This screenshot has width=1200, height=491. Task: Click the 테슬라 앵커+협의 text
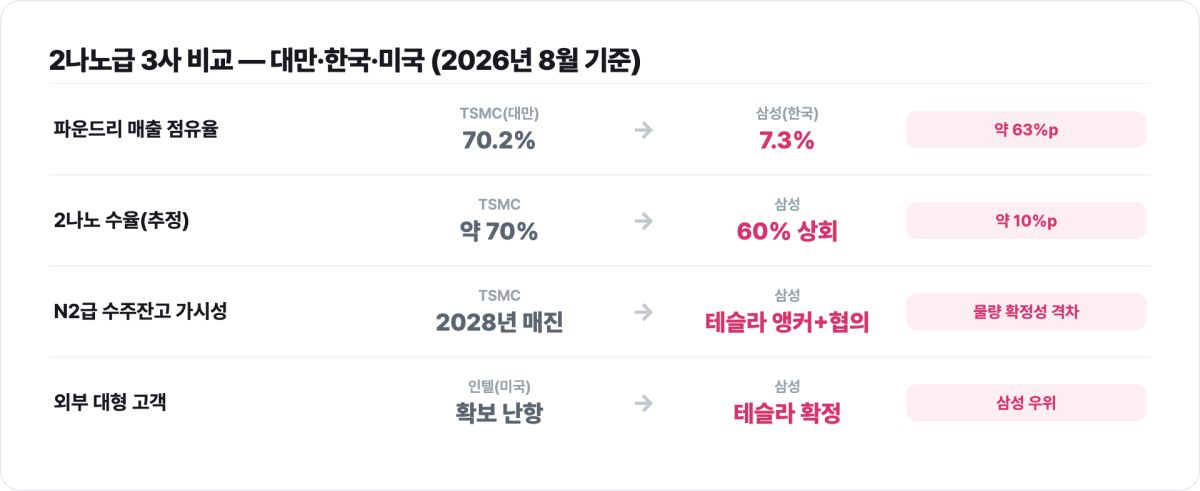point(787,323)
